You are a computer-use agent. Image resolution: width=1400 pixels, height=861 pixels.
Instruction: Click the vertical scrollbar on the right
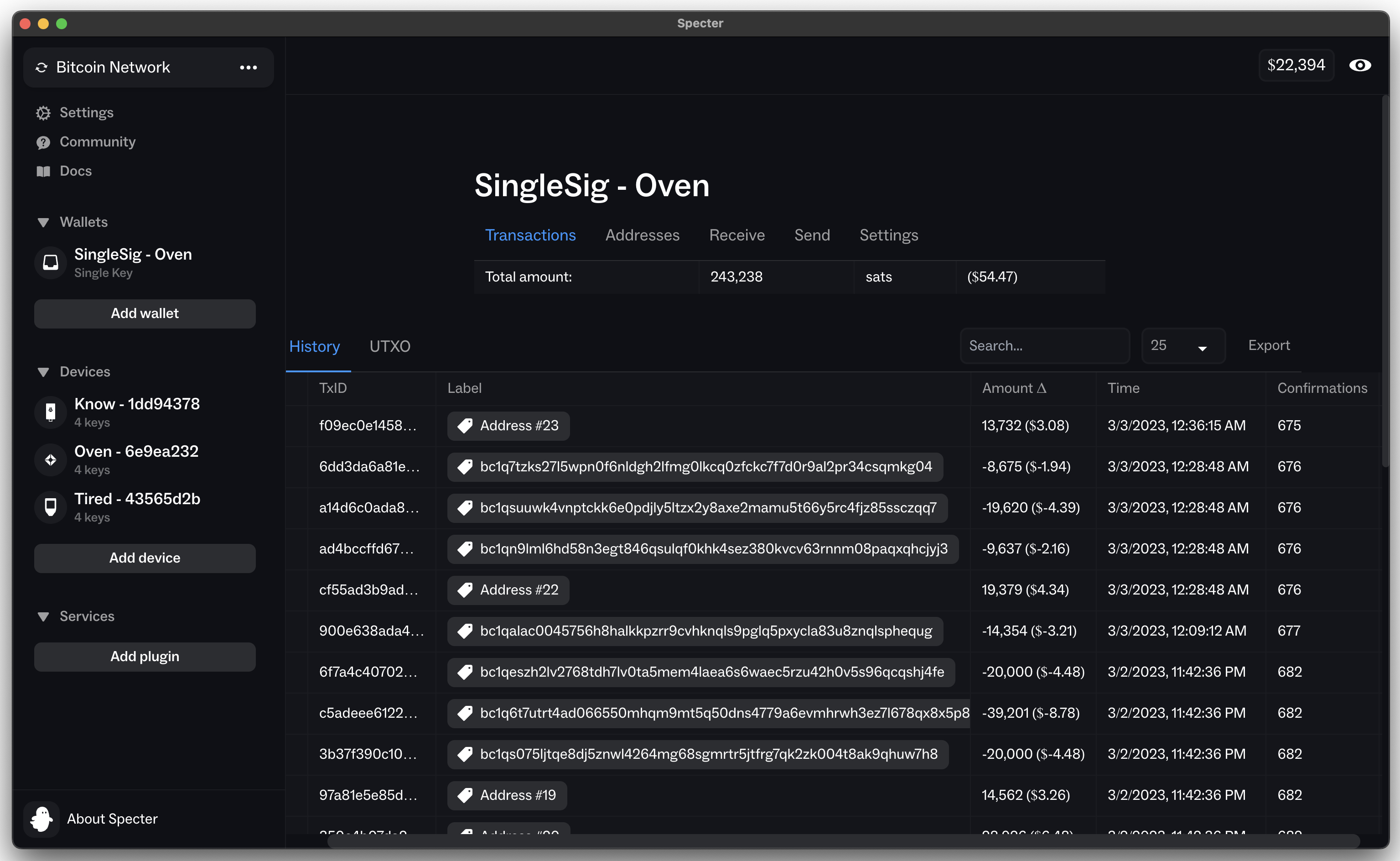1386,282
